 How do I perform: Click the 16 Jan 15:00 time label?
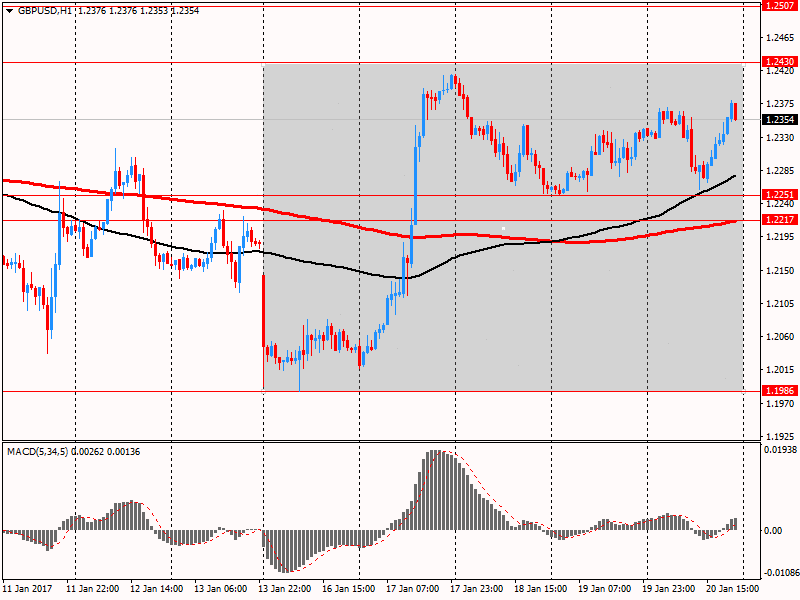350,589
